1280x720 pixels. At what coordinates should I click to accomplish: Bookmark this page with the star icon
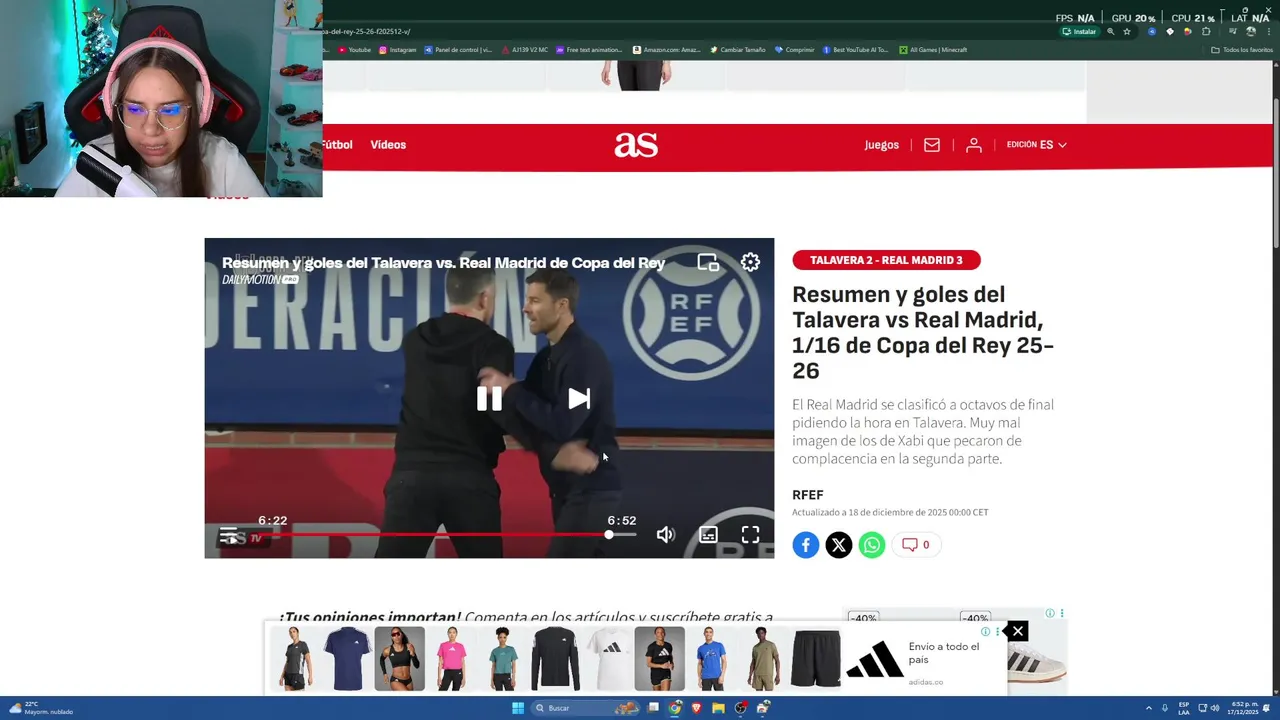(1127, 31)
